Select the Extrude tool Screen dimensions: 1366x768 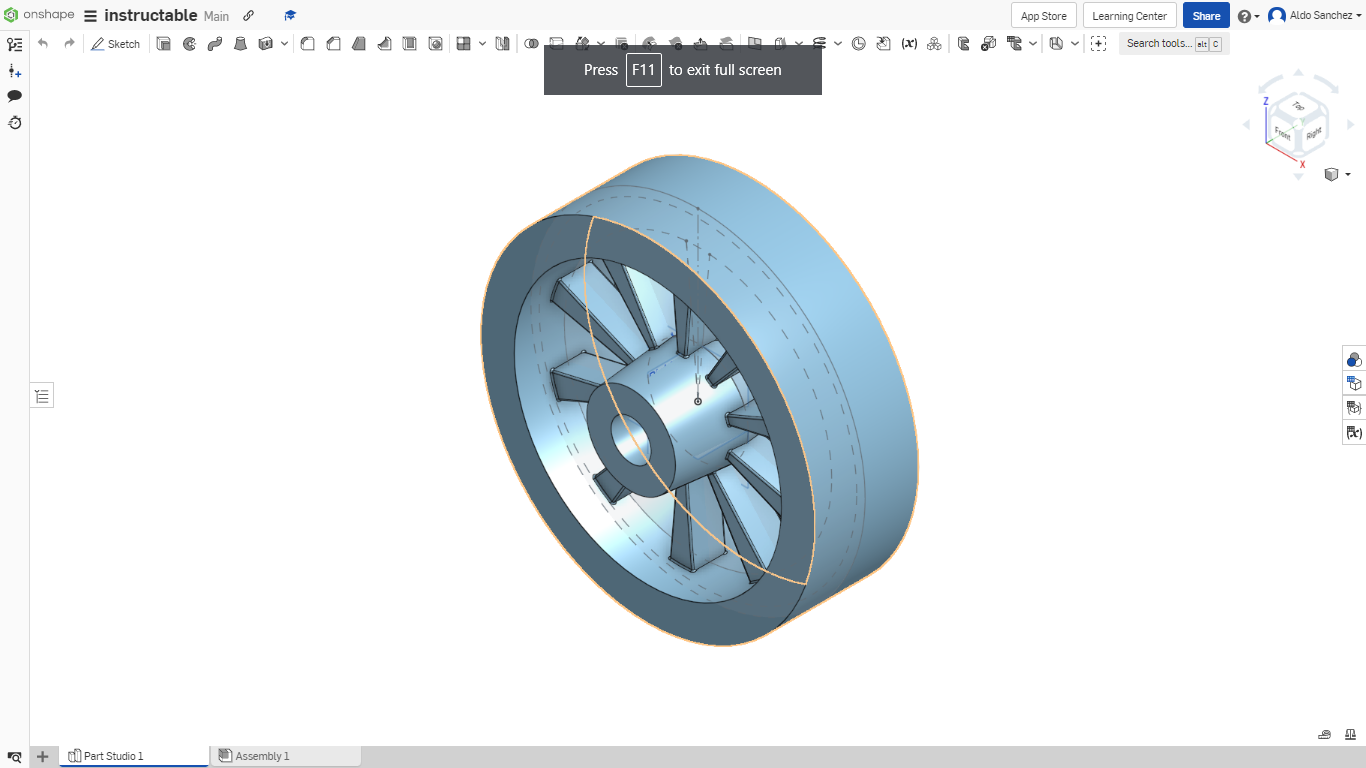tap(163, 43)
